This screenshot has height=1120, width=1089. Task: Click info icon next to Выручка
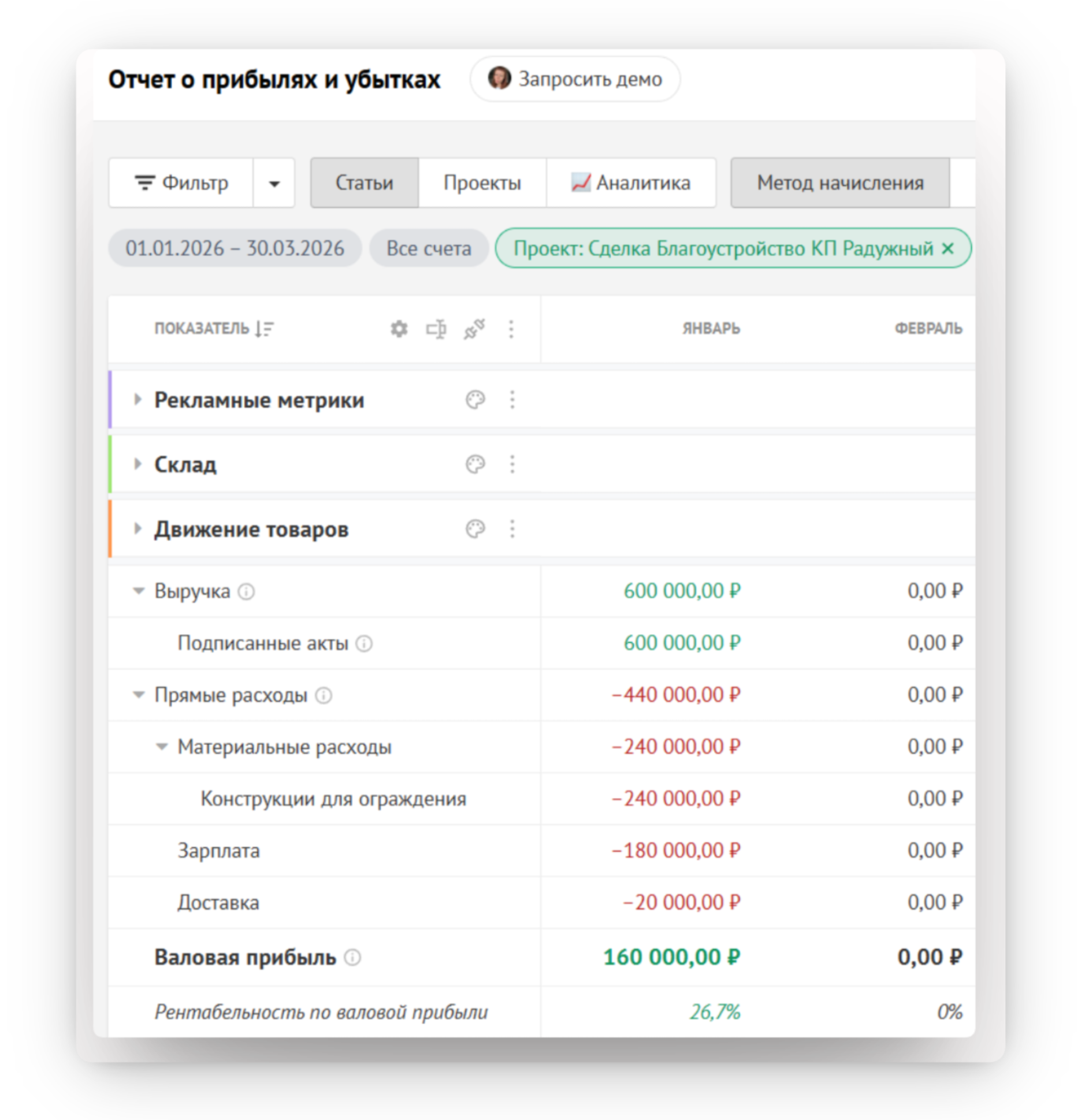point(246,591)
